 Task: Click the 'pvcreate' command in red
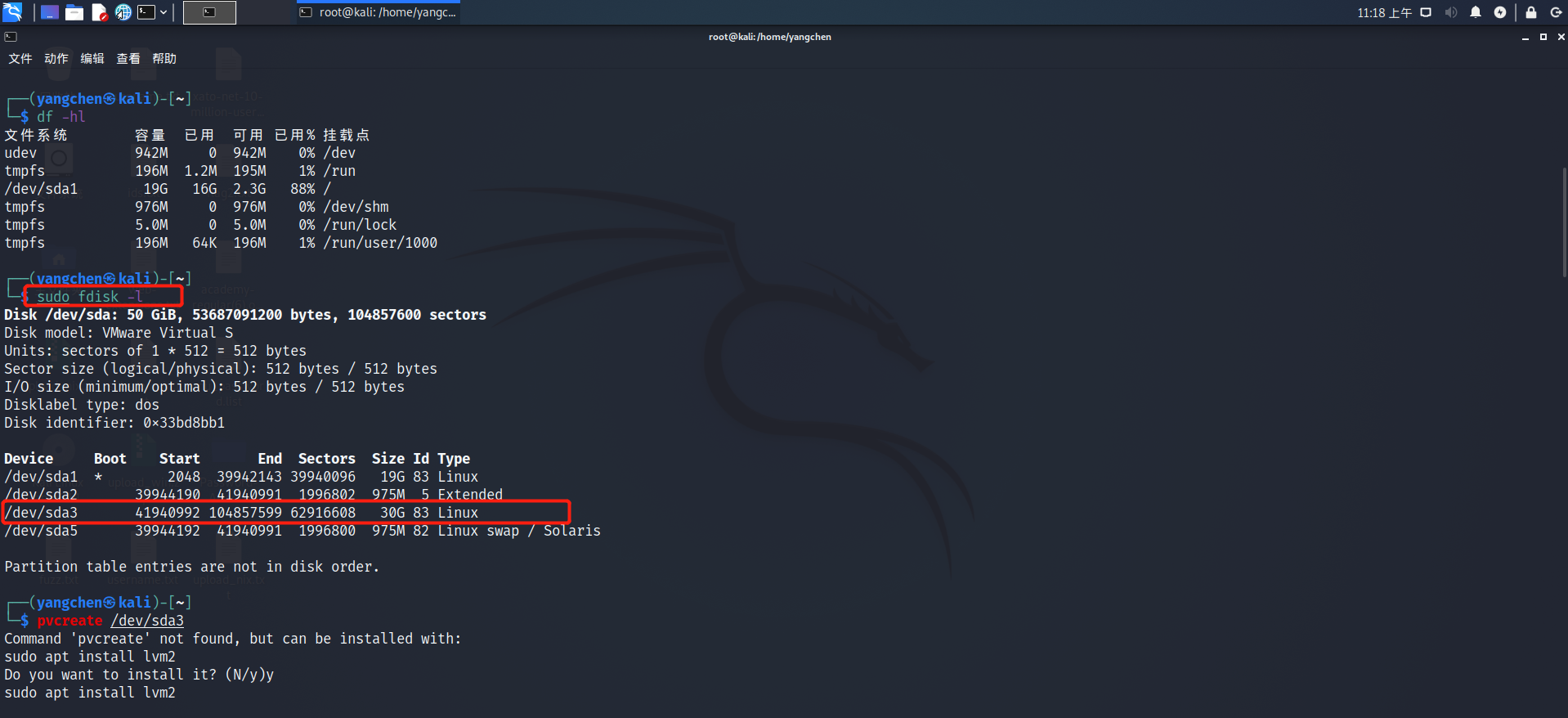click(69, 621)
